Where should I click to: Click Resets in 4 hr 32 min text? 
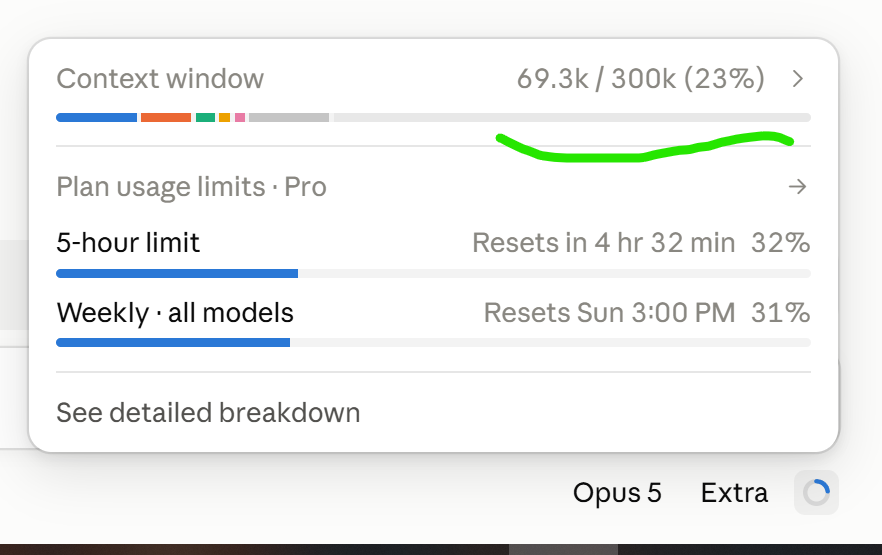[x=604, y=243]
